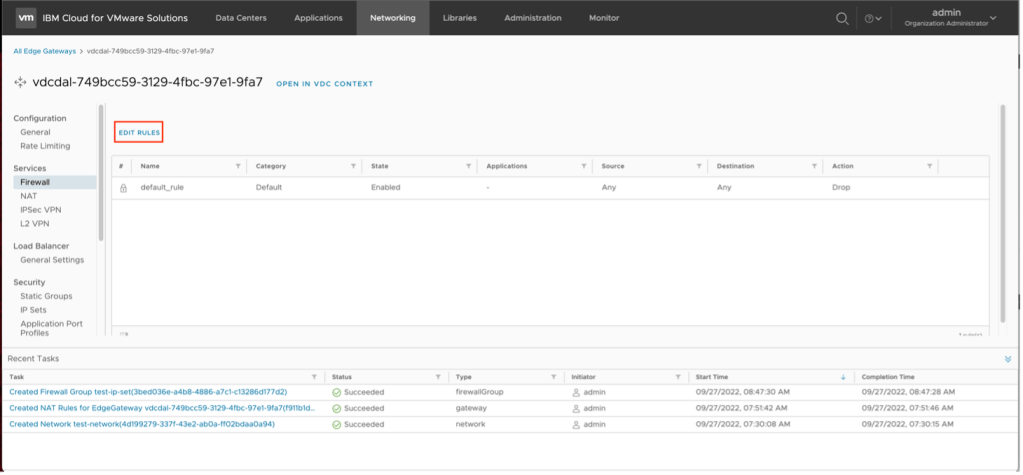The width and height of the screenshot is (1023, 475).
Task: Click the search magnifier icon
Action: point(842,18)
